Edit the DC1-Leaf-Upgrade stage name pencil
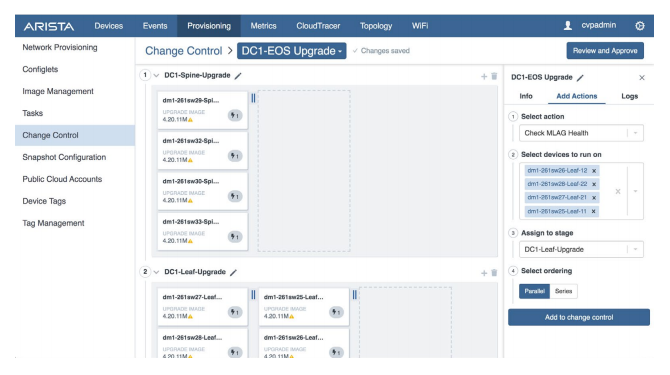The image size is (670, 375). point(233,272)
